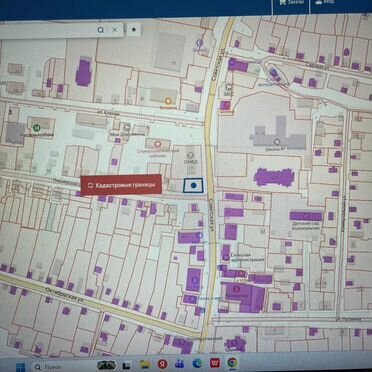The width and height of the screenshot is (372, 372).
Task: Open the Заказы cart in the header
Action: tap(291, 3)
